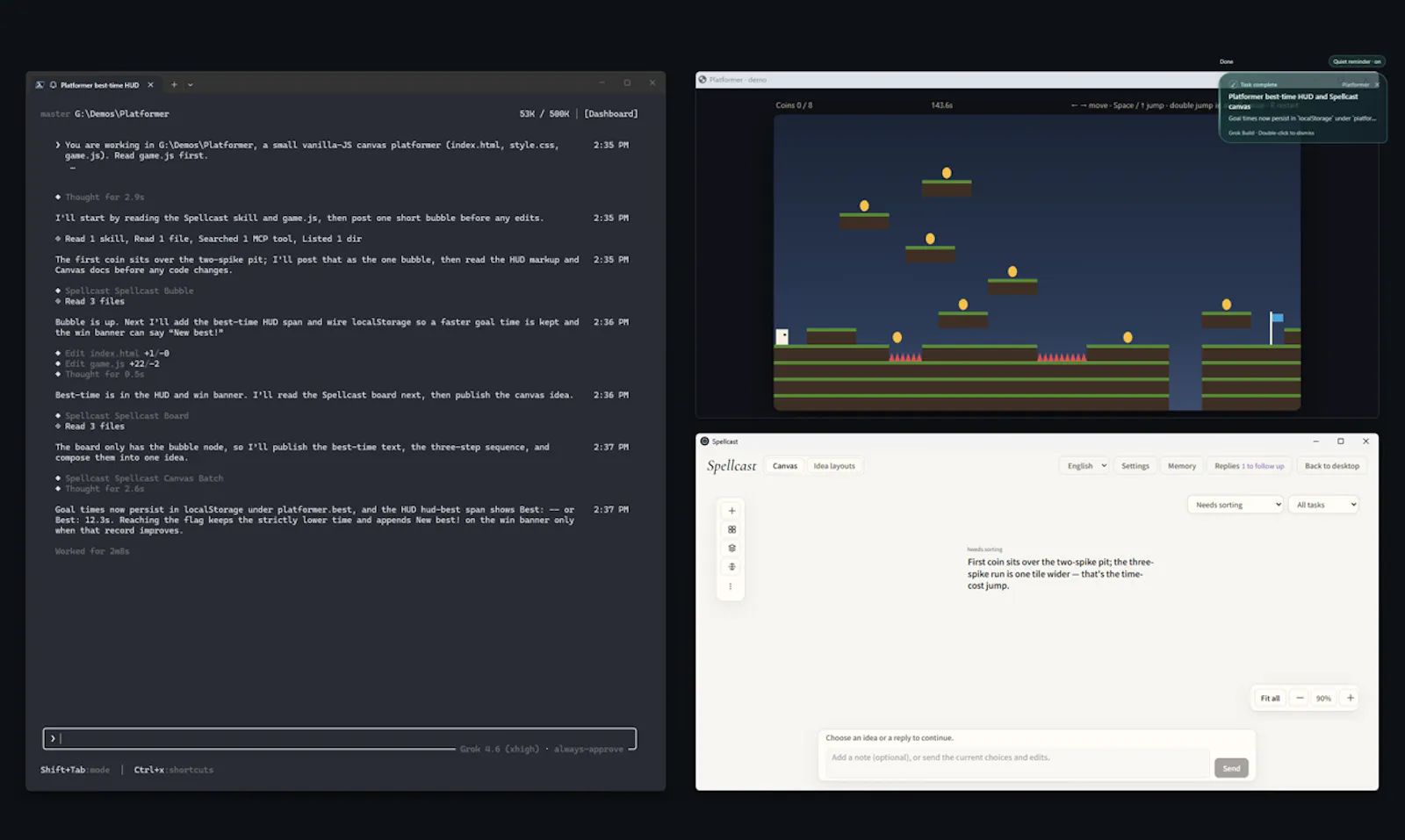Zoom out with the minus button in Spellcast
The image size is (1405, 840).
coord(1300,698)
